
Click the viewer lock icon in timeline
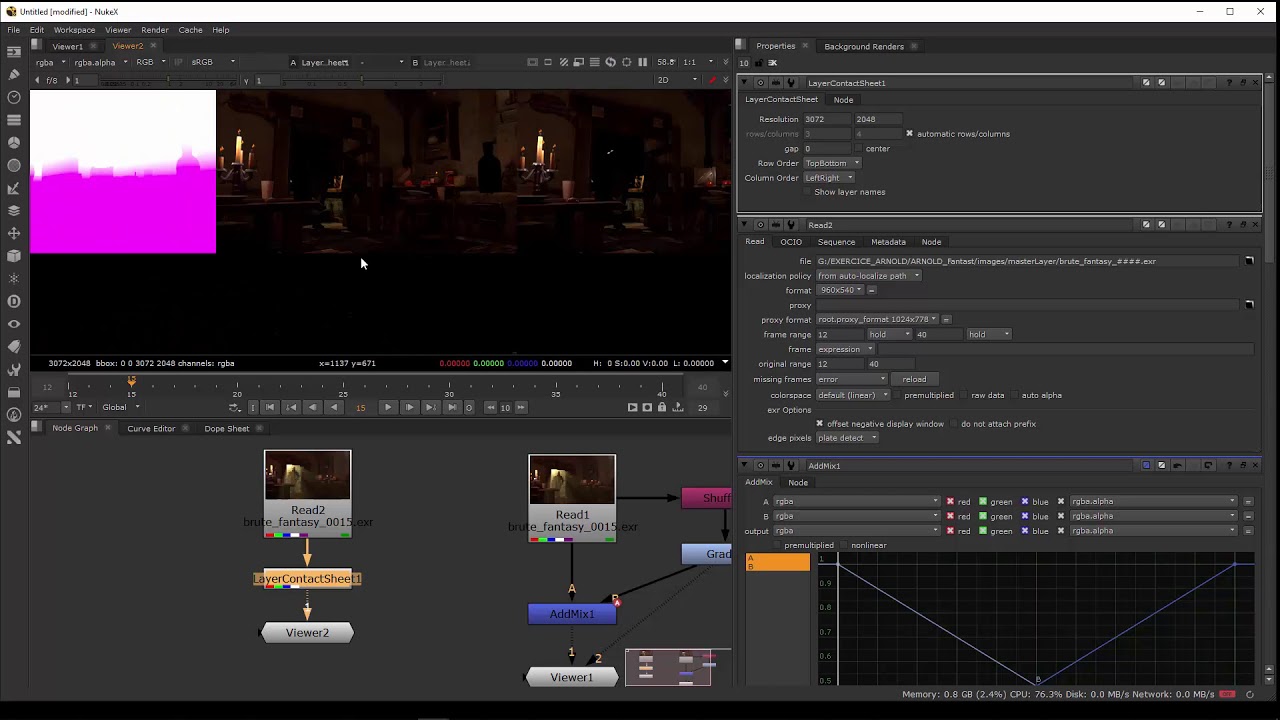tap(661, 407)
